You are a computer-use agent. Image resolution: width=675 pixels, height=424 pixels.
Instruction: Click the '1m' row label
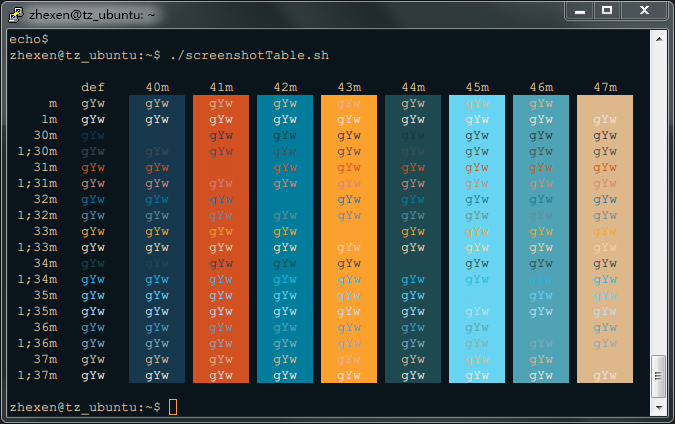click(49, 119)
